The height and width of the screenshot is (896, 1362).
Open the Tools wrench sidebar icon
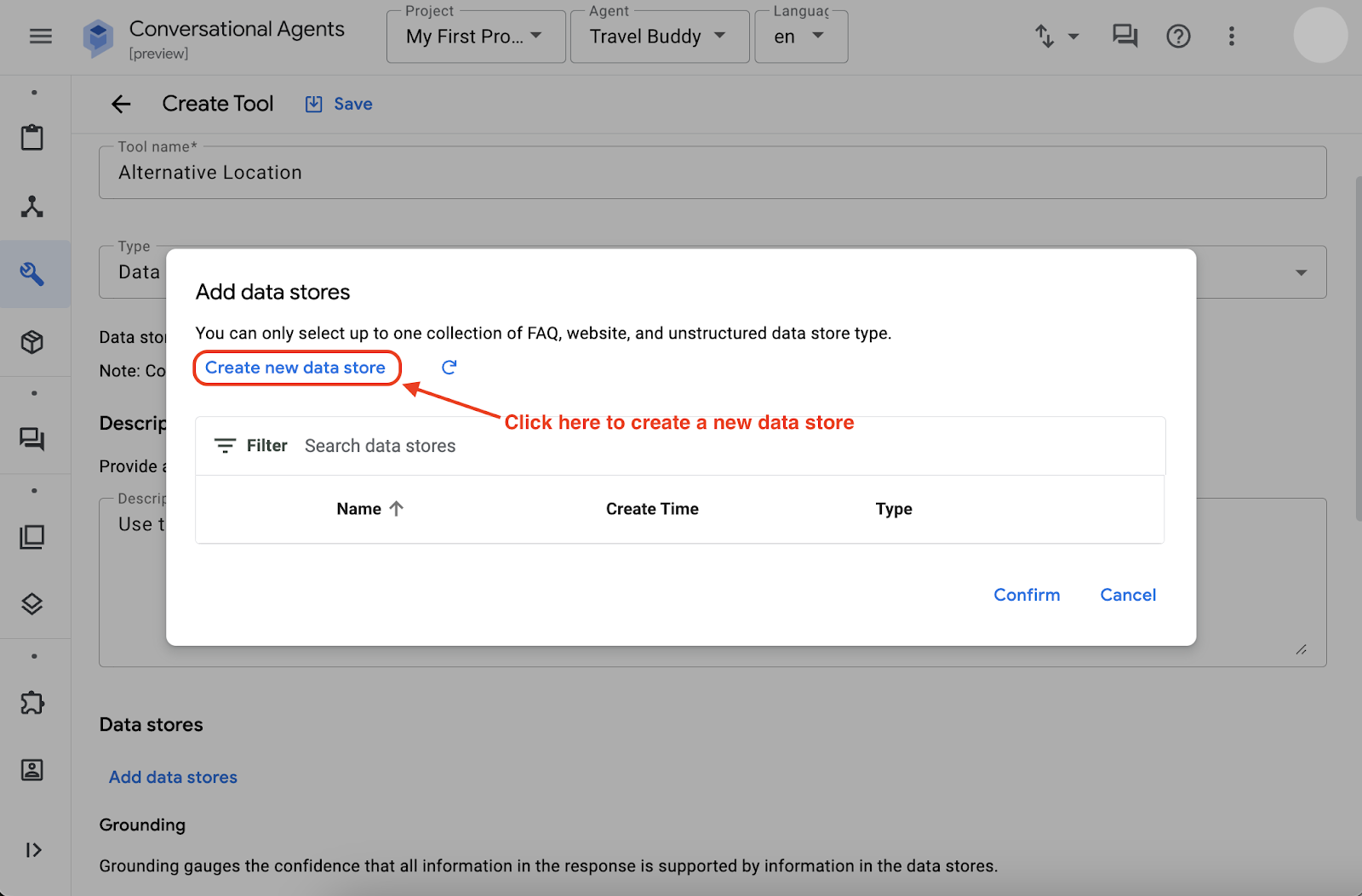tap(32, 274)
